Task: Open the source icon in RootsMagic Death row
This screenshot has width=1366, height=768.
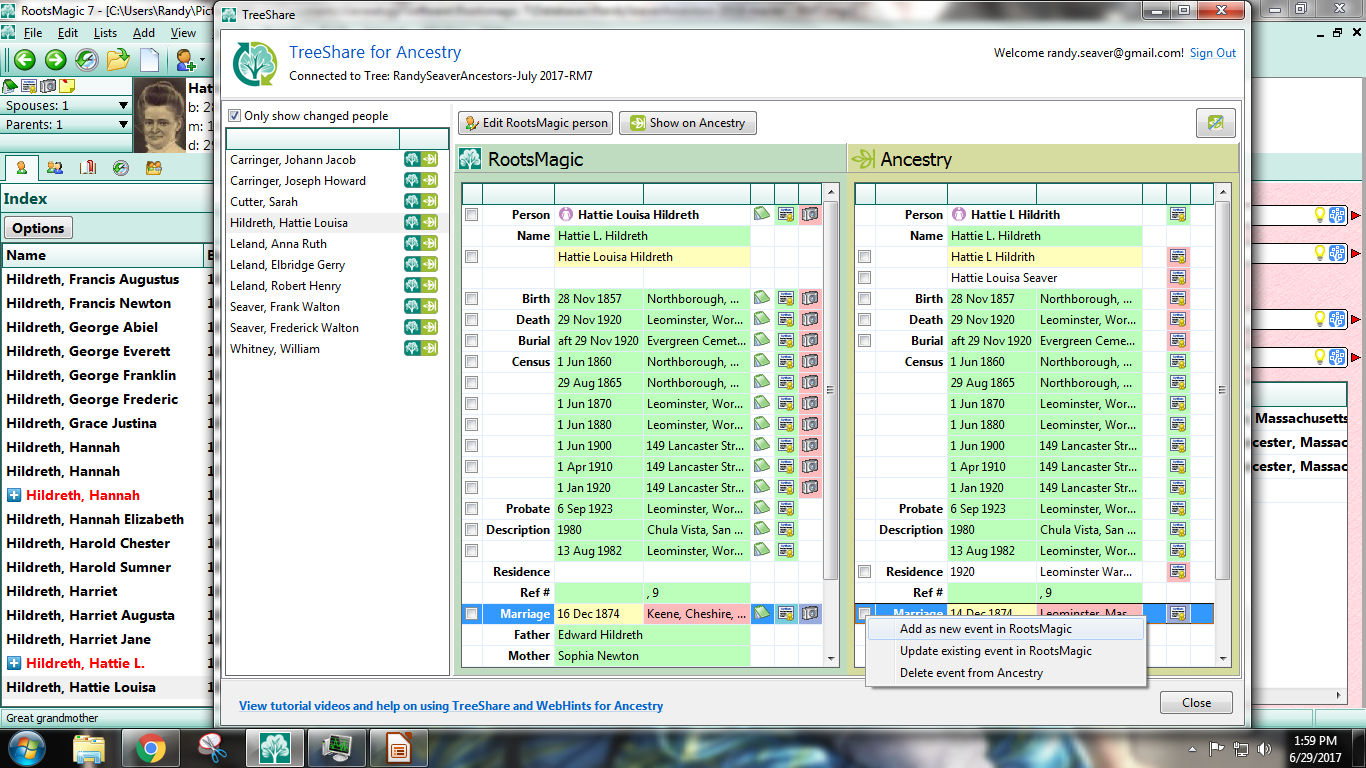Action: pos(786,320)
